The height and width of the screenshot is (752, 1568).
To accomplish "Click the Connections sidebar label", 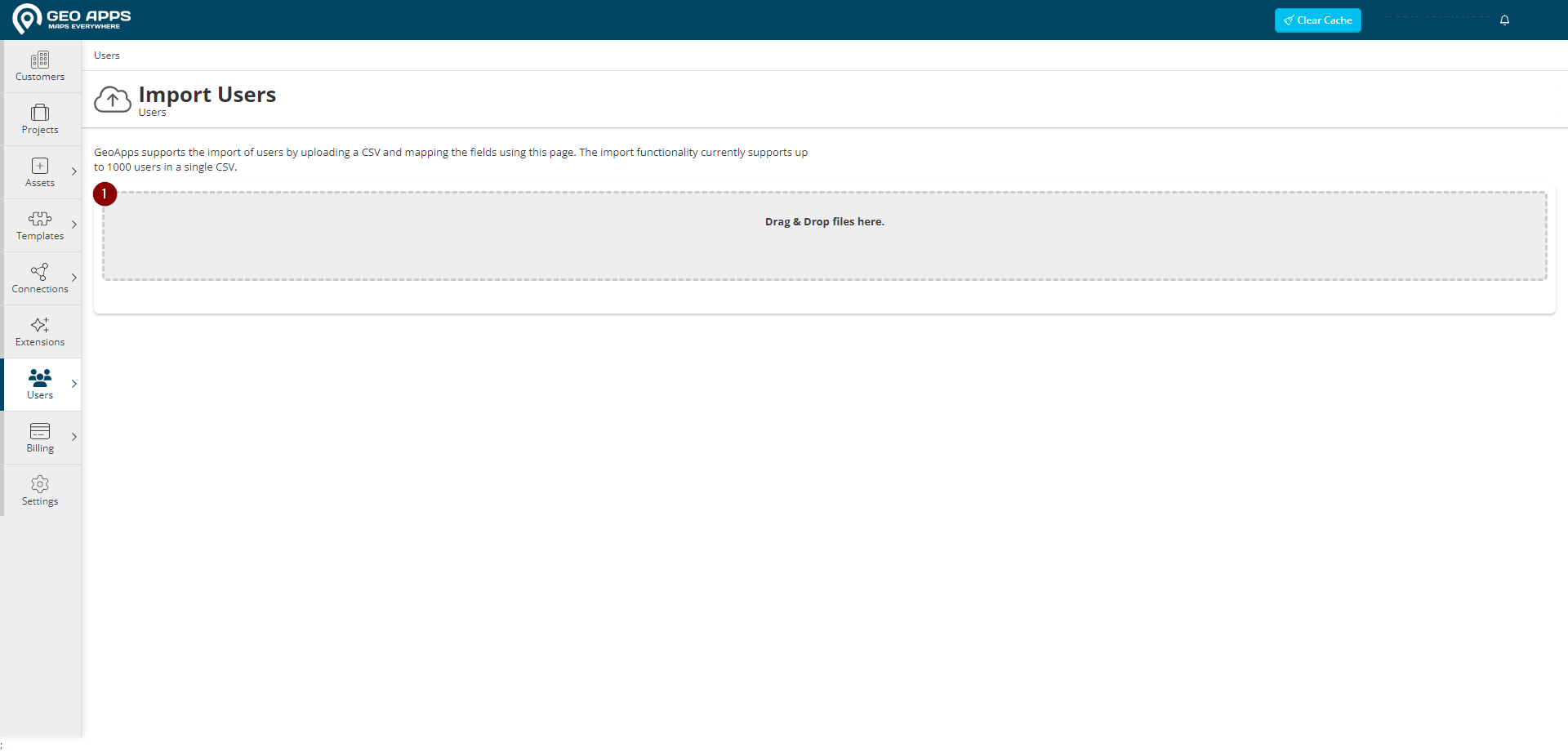I will (x=40, y=289).
